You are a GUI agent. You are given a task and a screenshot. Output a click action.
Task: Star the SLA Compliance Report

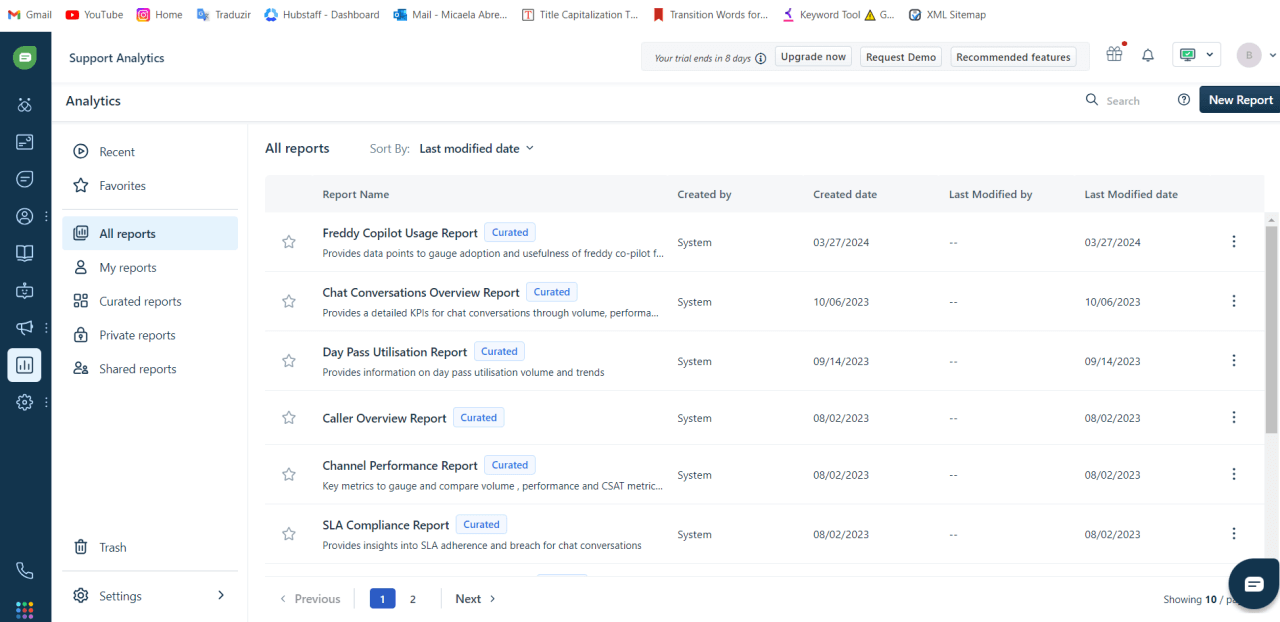click(289, 533)
